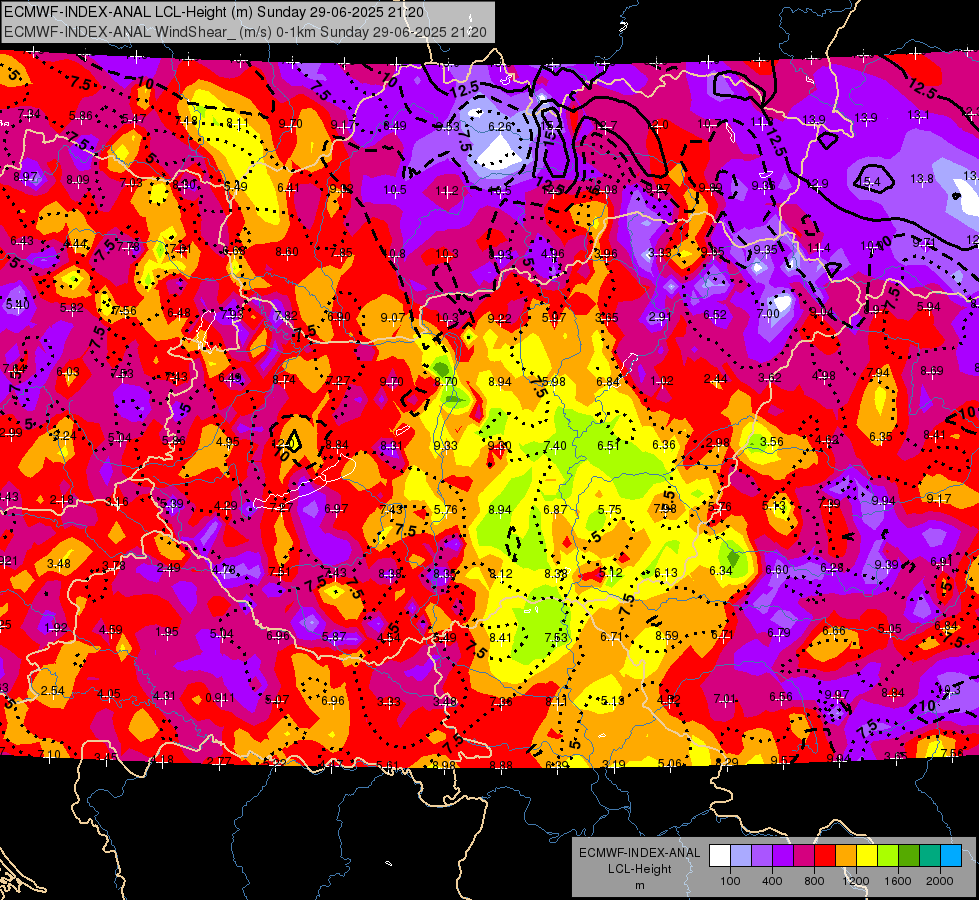Click the 7.94 grid value
This screenshot has height=900, width=979.
tap(878, 373)
